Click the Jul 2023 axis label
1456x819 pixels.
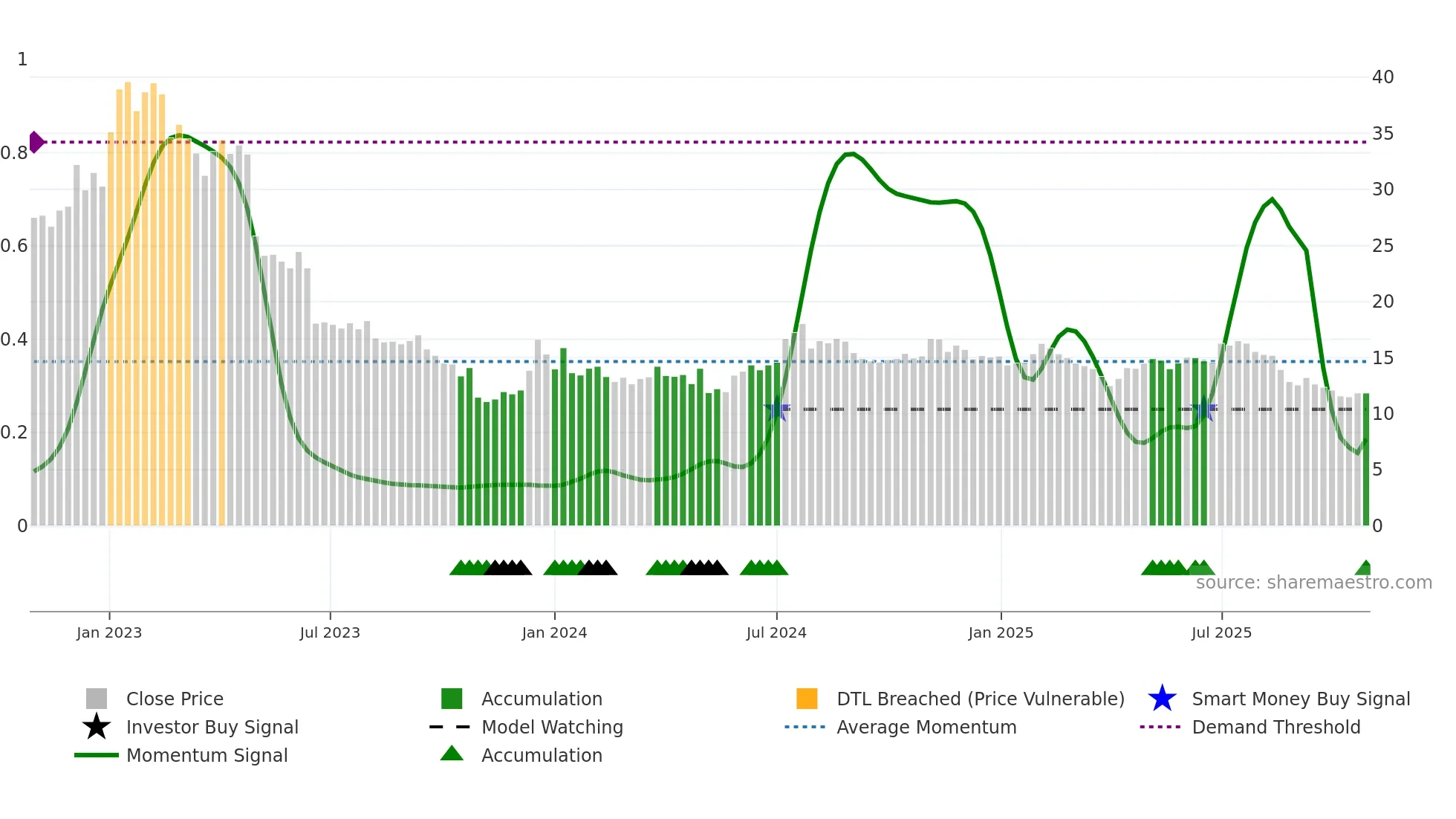click(x=330, y=632)
